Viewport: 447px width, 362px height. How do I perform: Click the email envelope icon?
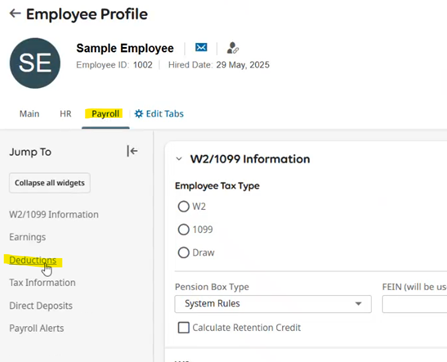click(x=201, y=48)
